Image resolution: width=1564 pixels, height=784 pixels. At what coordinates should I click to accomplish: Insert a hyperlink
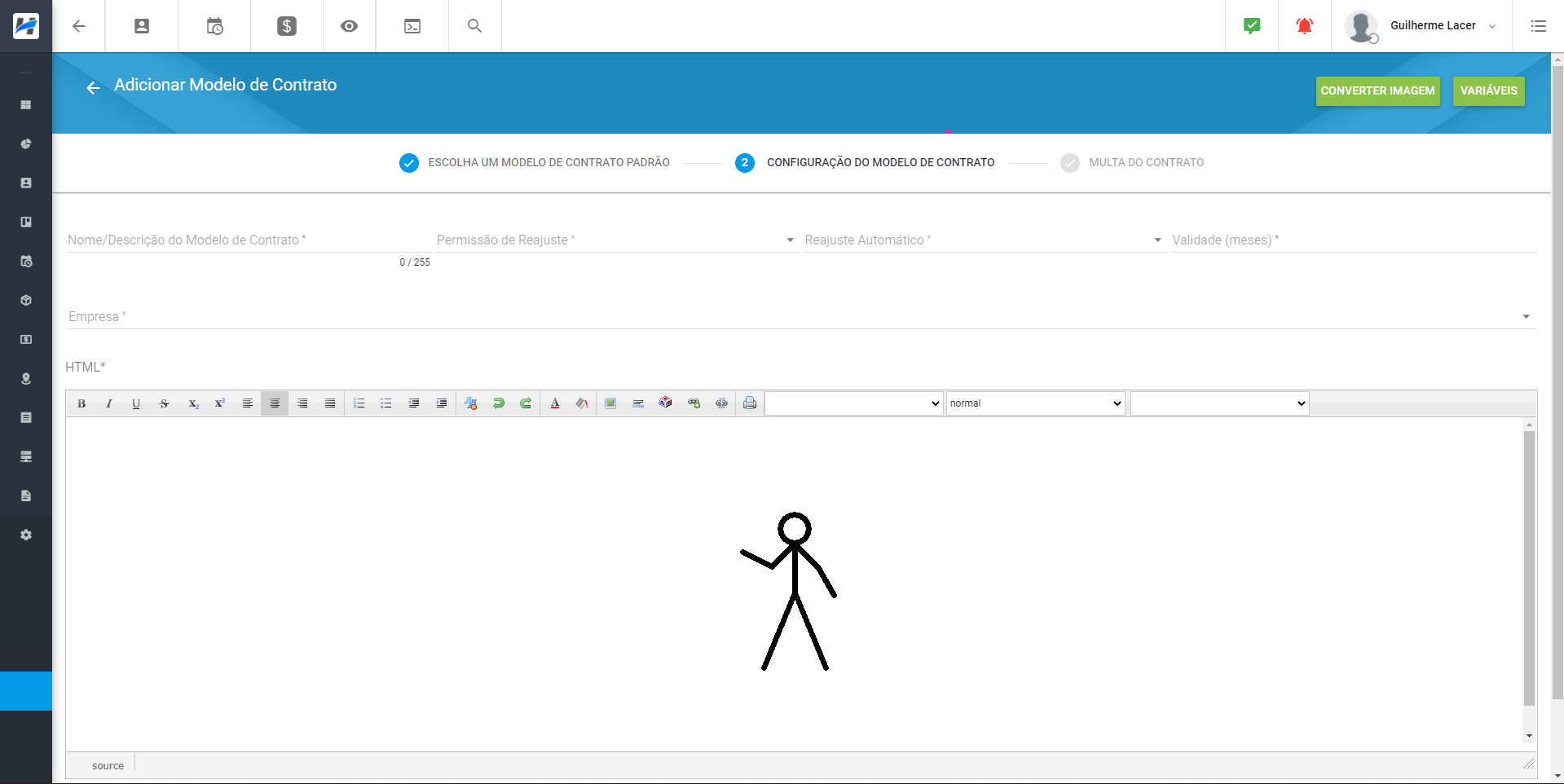click(694, 403)
